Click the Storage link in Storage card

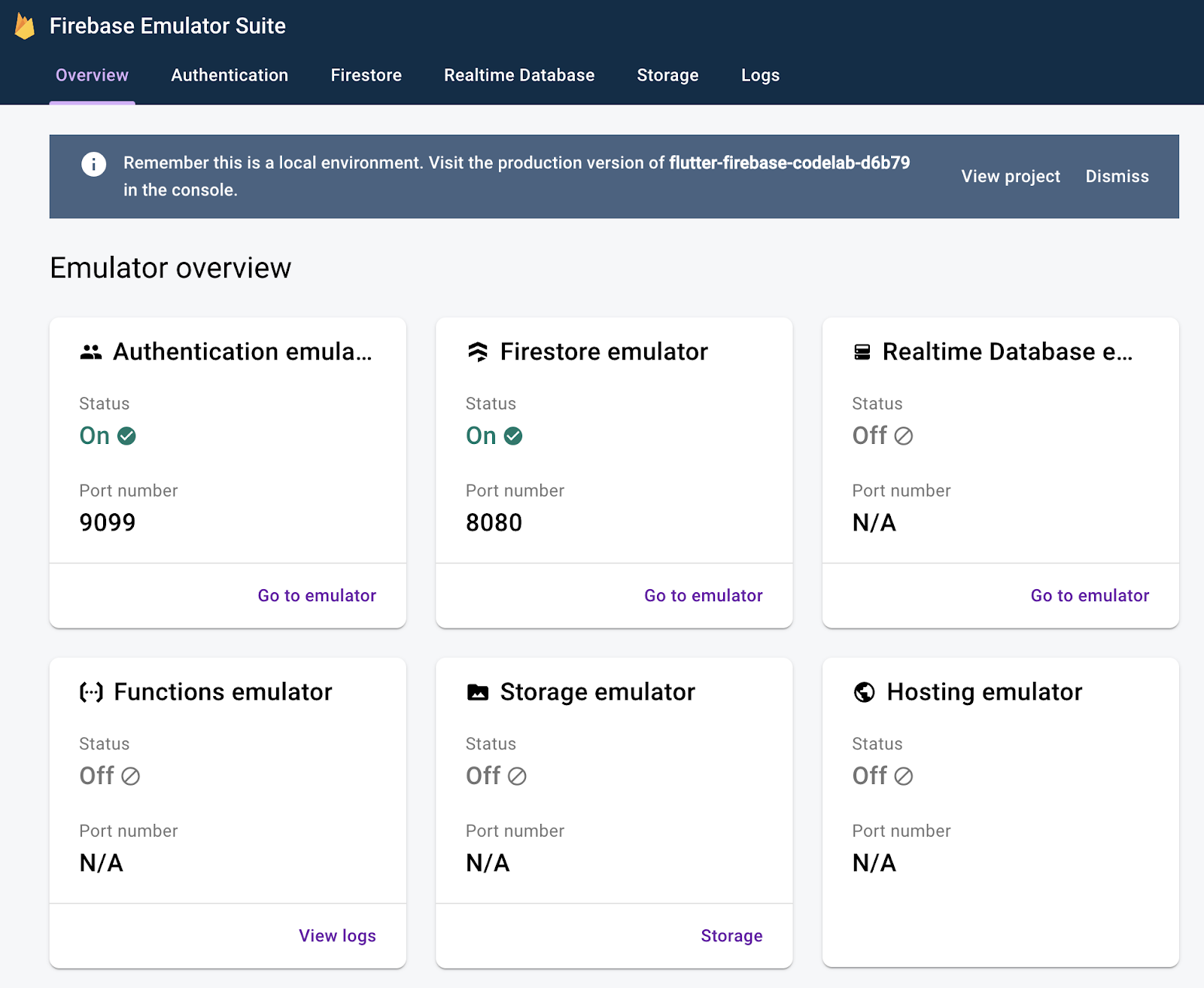click(x=731, y=936)
